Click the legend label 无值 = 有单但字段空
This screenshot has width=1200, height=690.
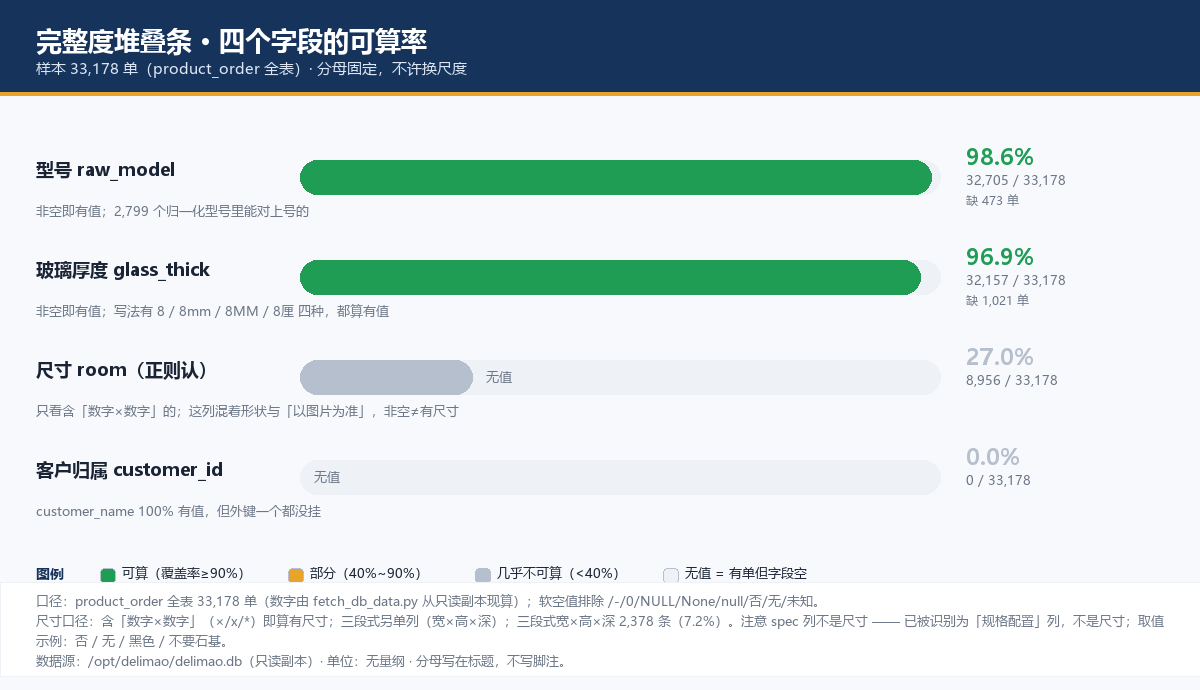[746, 574]
